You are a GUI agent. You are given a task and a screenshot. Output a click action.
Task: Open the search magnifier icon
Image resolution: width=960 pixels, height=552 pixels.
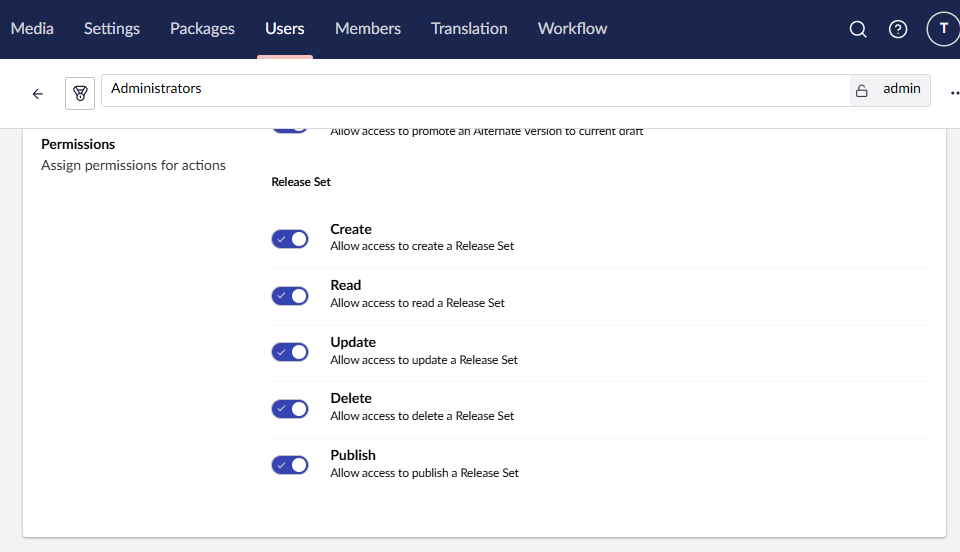click(x=857, y=29)
